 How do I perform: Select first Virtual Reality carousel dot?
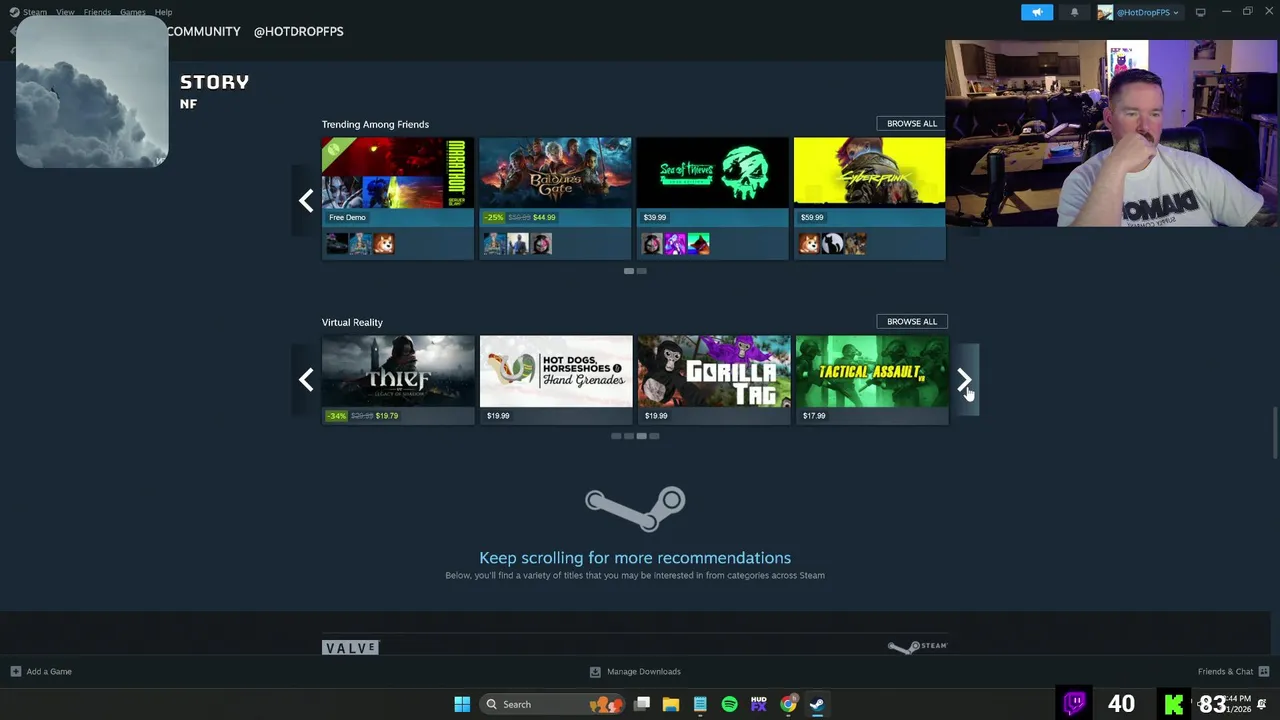[x=616, y=436]
